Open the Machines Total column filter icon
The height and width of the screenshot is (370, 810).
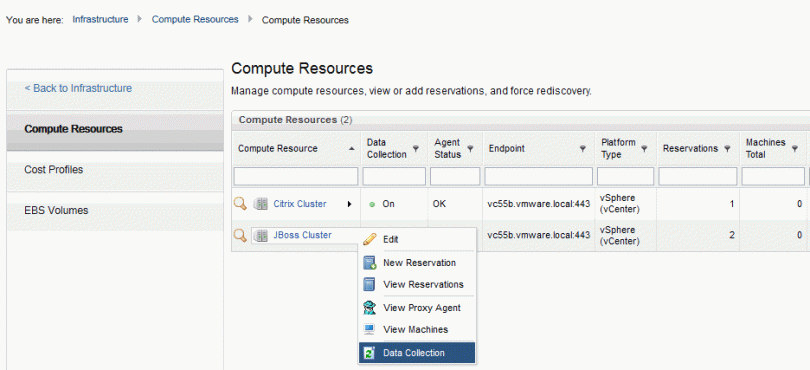795,149
